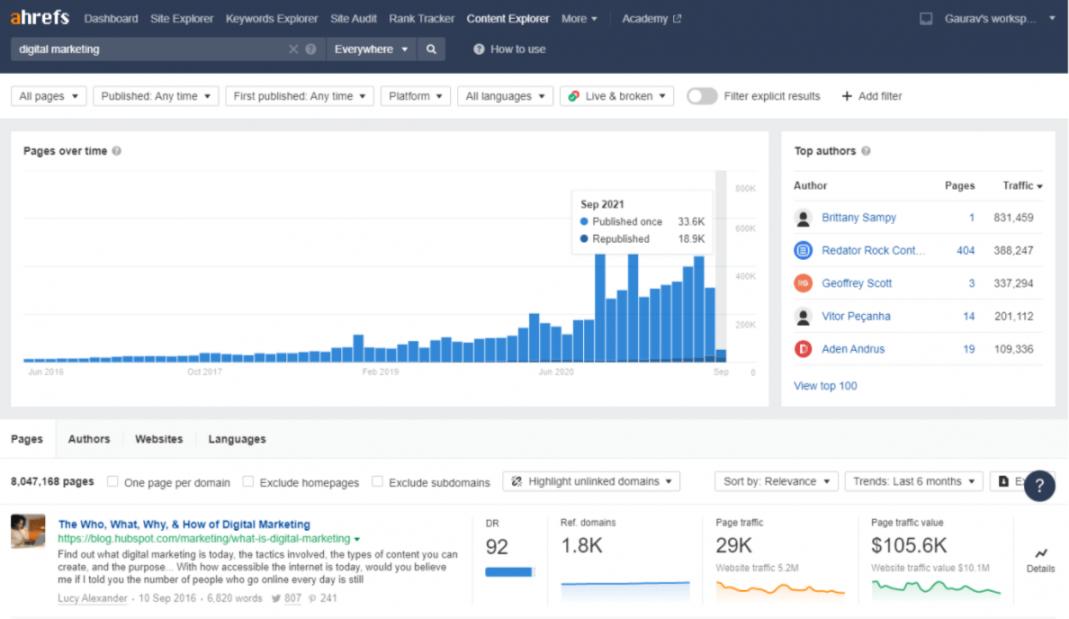
Task: Expand the Sort by: Relevance dropdown
Action: pyautogui.click(x=776, y=481)
